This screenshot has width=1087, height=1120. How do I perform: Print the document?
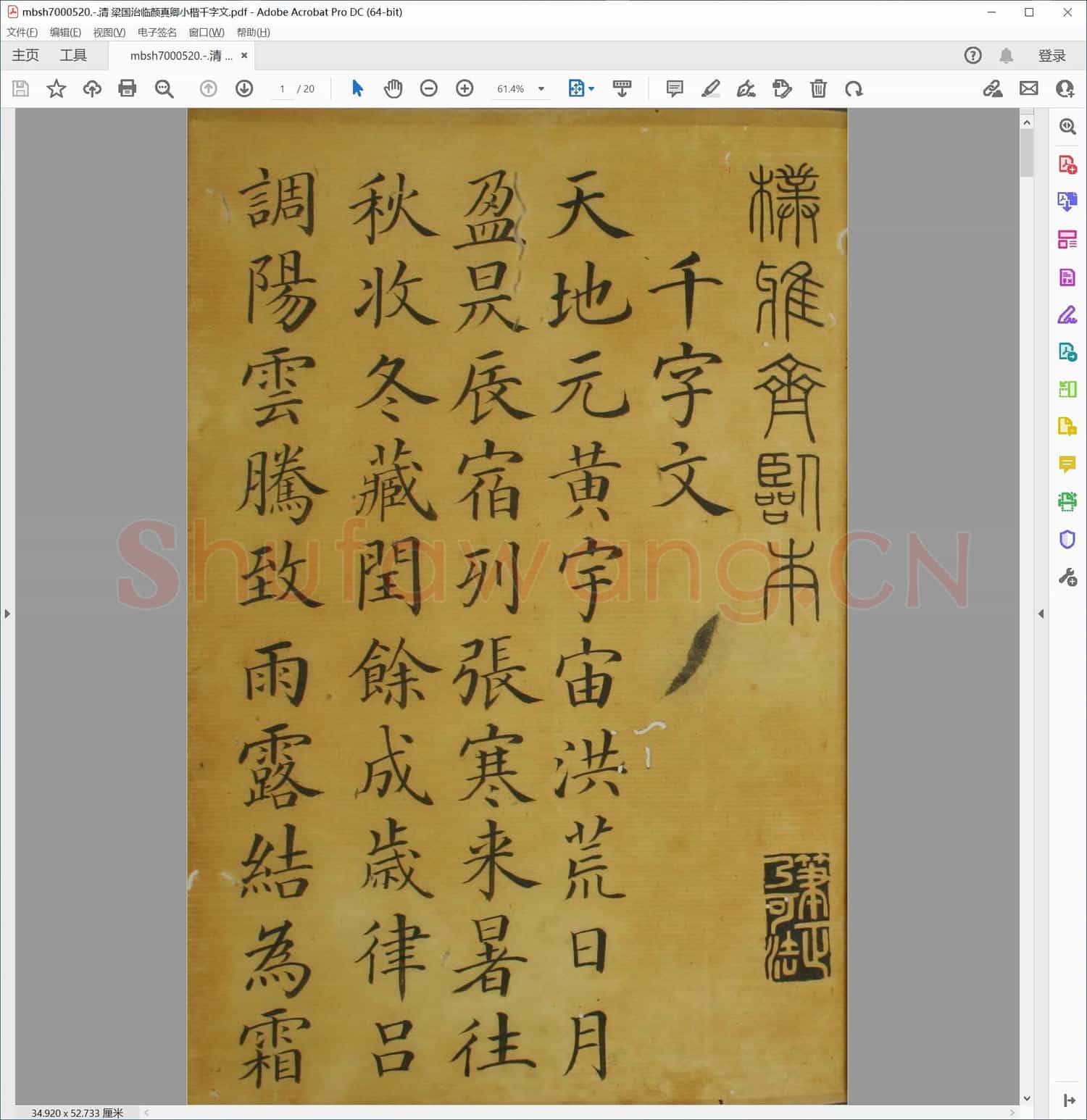point(127,88)
